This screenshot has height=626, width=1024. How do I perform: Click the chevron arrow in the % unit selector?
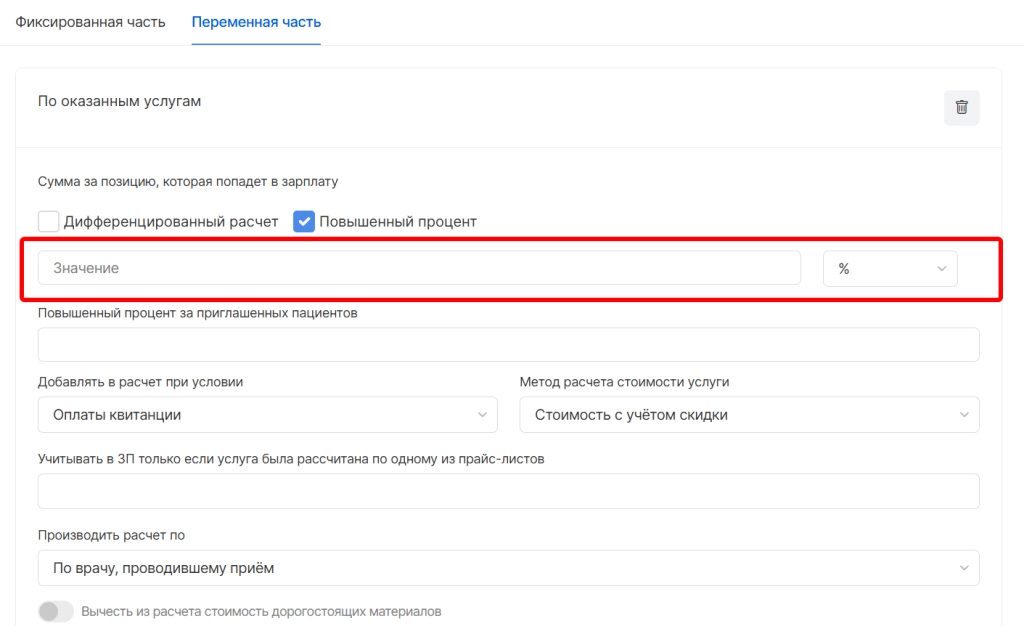(x=941, y=269)
